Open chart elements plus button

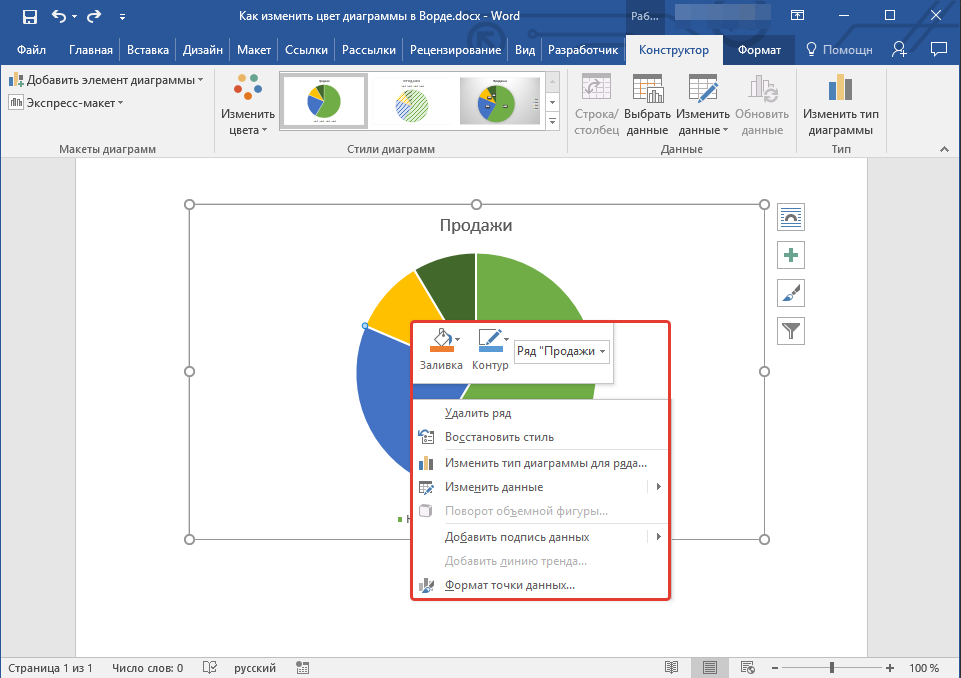(791, 256)
